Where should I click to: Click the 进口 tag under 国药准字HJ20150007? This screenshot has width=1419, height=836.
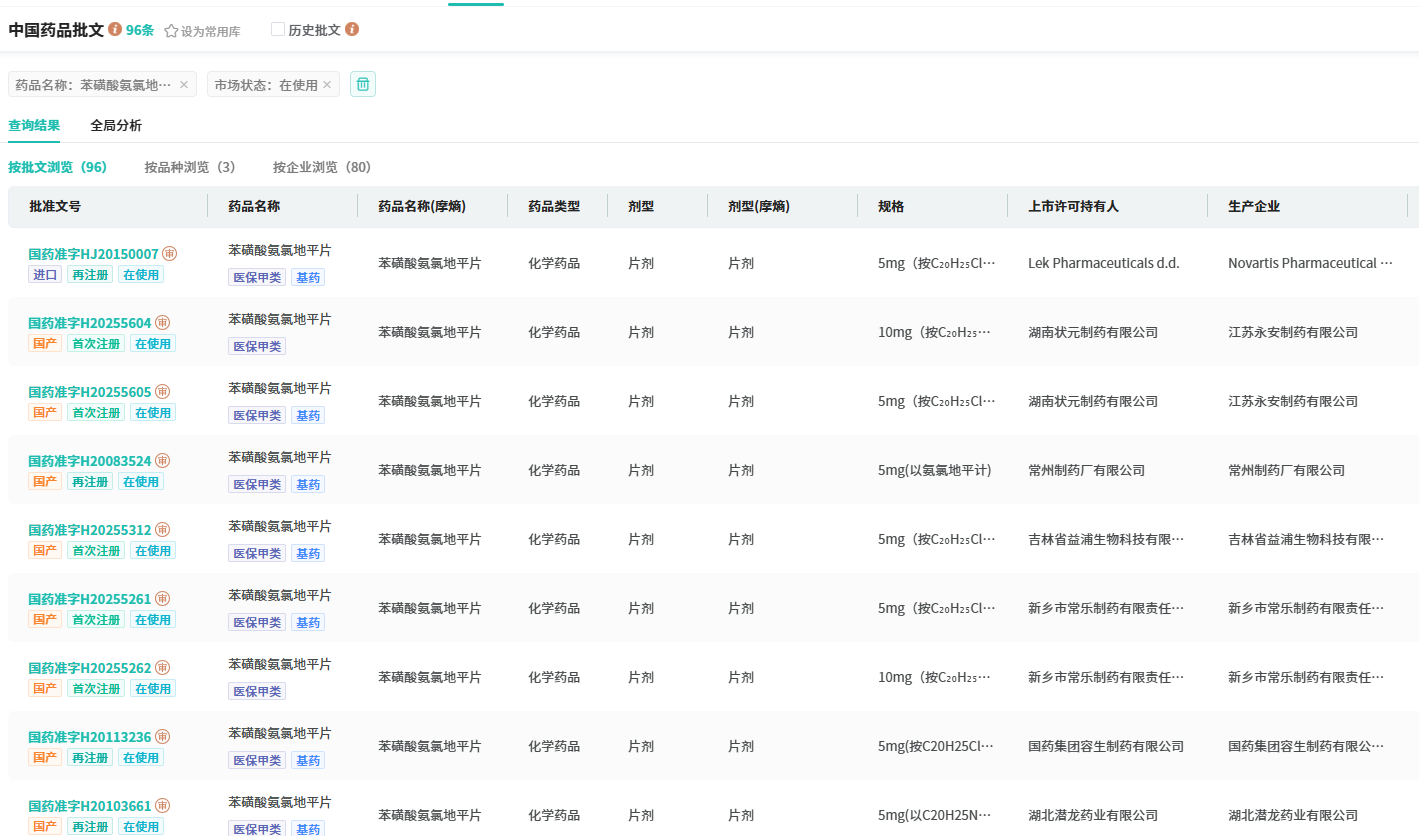[x=45, y=275]
